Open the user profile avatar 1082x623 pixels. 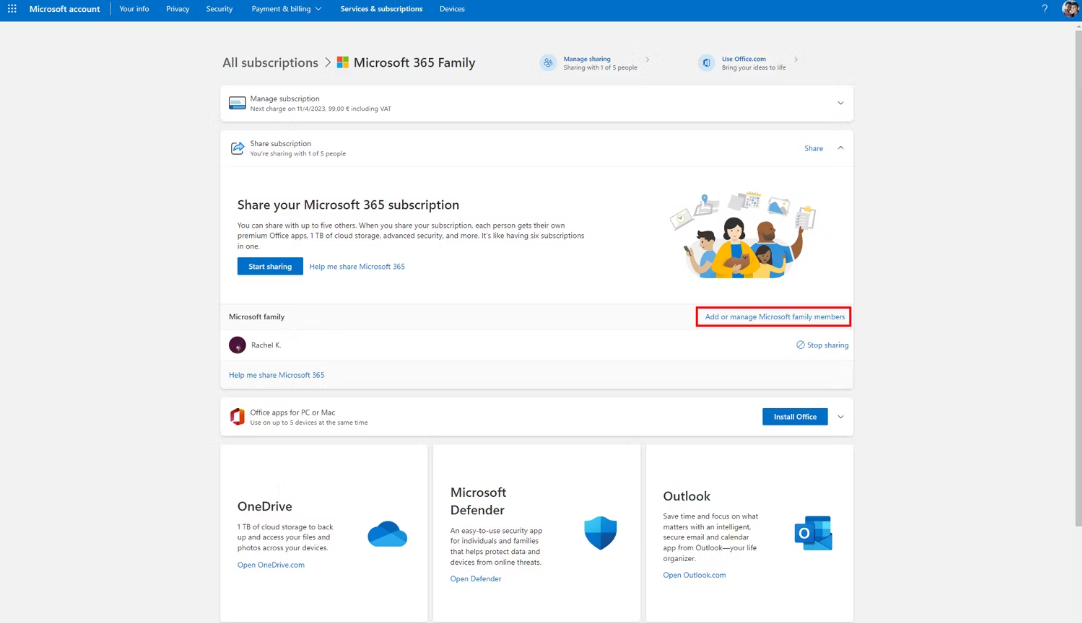click(x=1070, y=9)
